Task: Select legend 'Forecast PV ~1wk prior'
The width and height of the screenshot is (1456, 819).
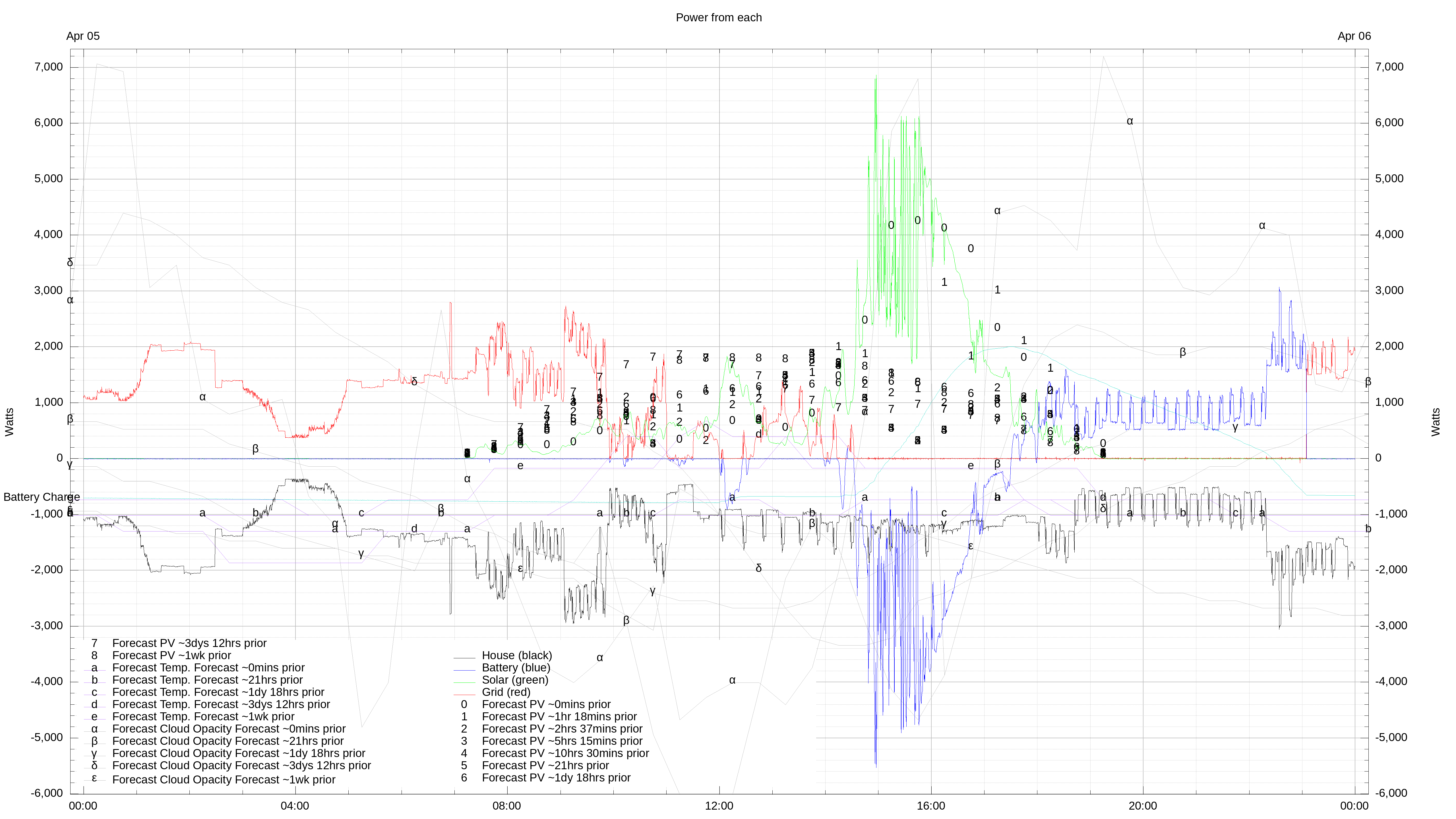Action: pos(172,656)
